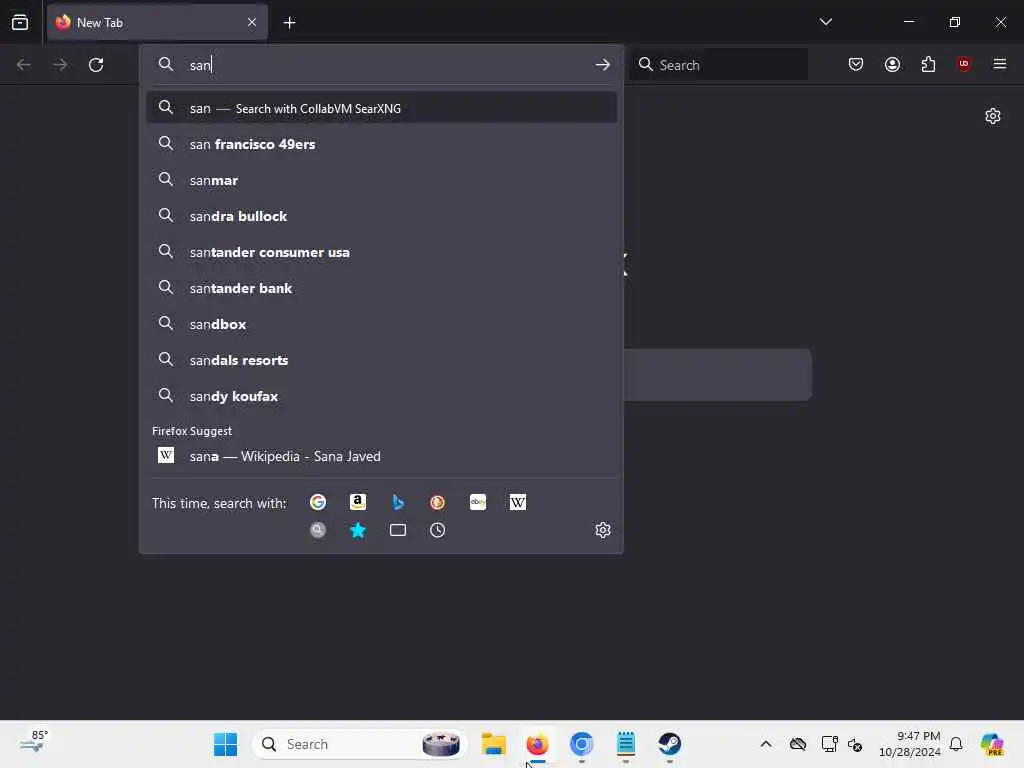Personalize New Tab via the gear icon
Screen dimensions: 1024x768
coord(993,116)
